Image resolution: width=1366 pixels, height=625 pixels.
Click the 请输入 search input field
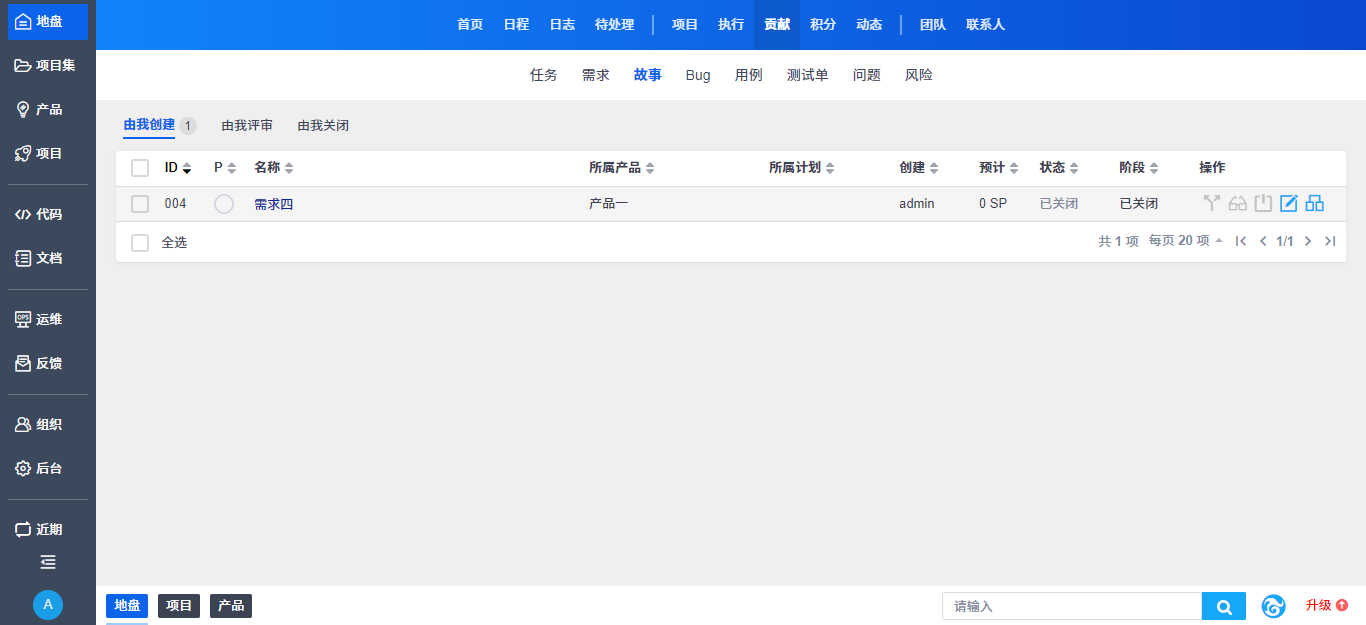tap(1072, 606)
